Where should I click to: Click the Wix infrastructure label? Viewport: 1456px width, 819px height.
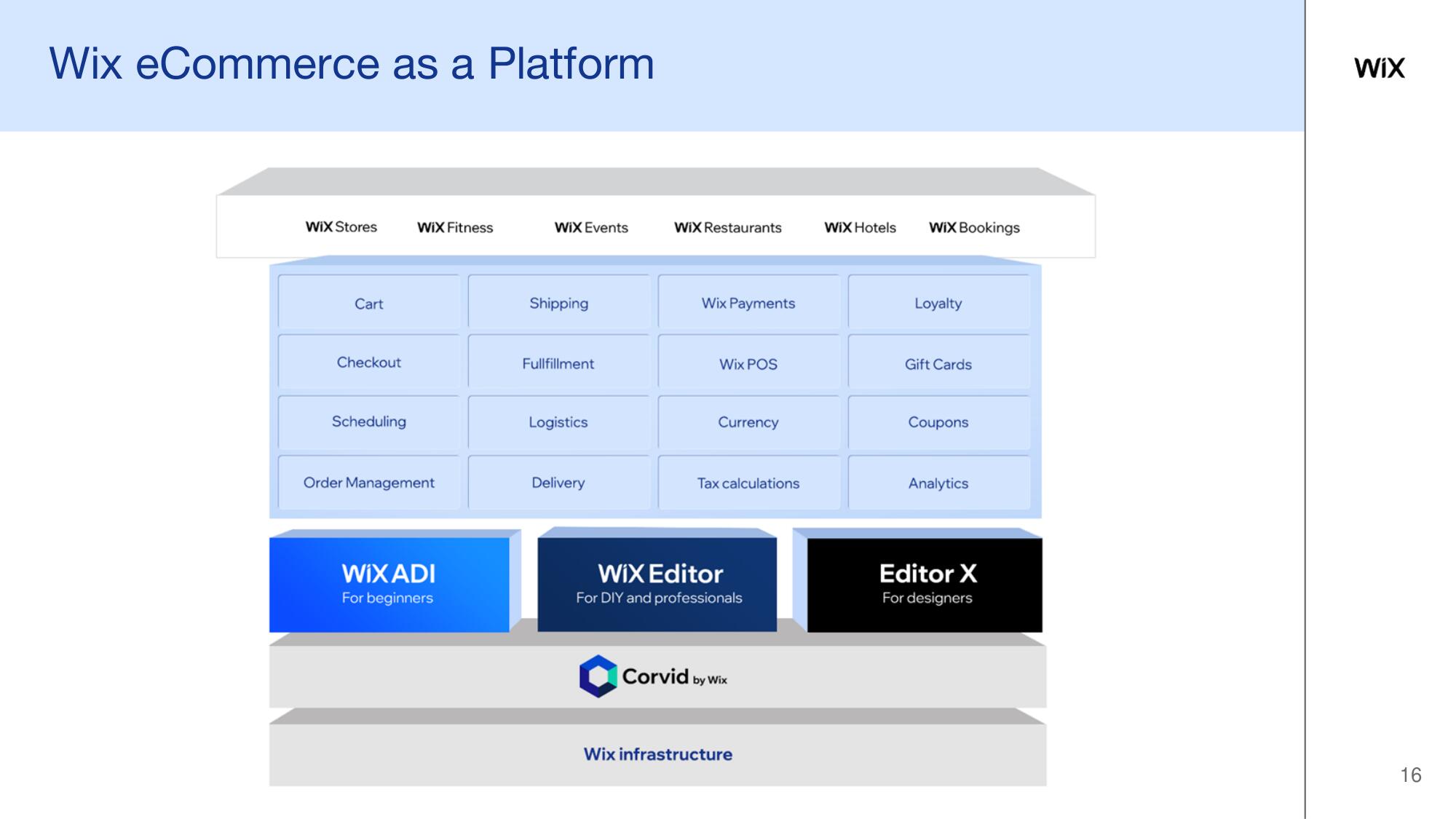tap(658, 754)
